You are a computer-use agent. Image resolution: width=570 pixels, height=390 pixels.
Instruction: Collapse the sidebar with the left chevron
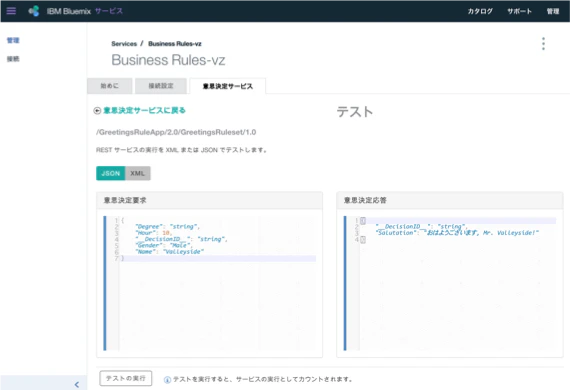[76, 384]
